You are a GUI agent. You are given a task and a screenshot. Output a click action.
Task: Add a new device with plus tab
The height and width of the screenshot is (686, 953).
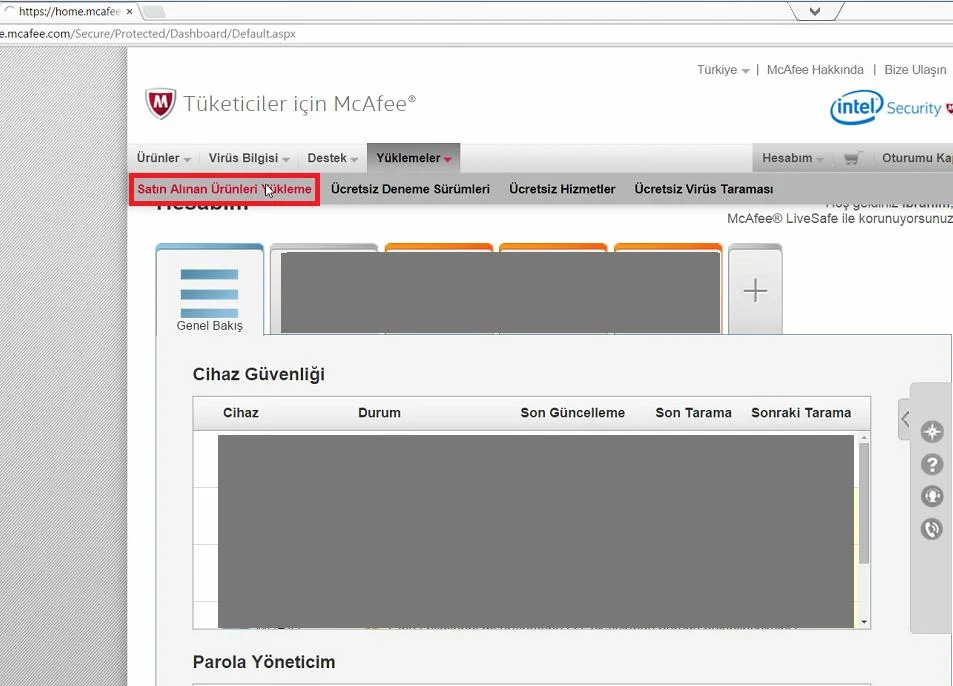point(755,290)
